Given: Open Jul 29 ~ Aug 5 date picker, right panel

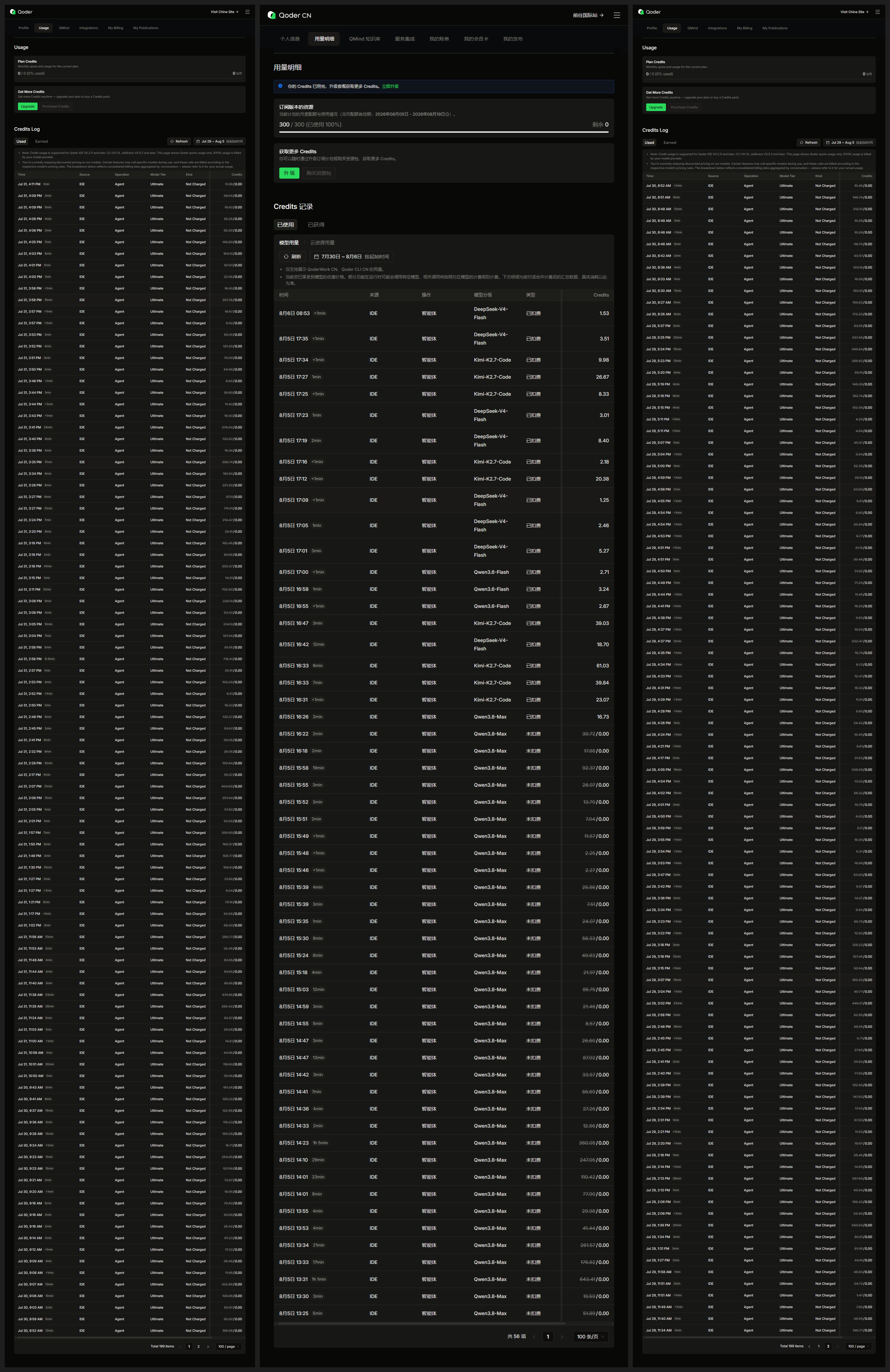Looking at the screenshot, I should pyautogui.click(x=849, y=142).
